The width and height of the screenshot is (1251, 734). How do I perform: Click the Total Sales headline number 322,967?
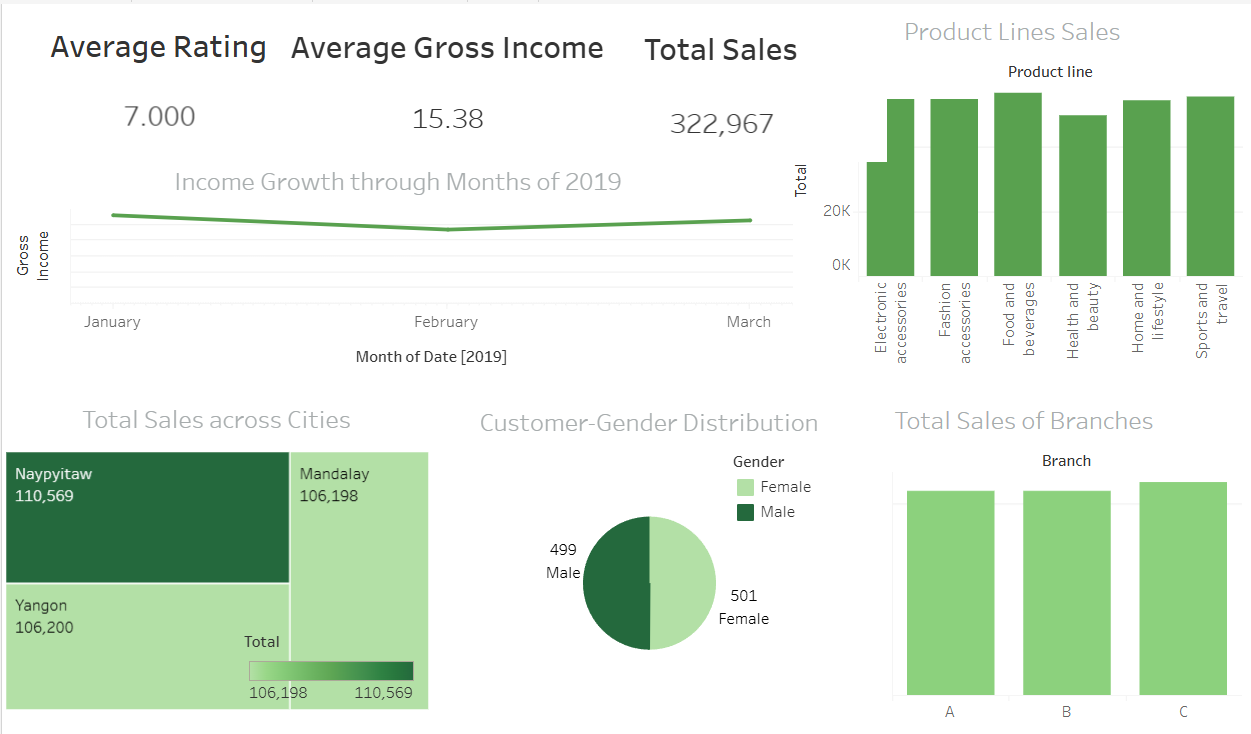(x=721, y=123)
